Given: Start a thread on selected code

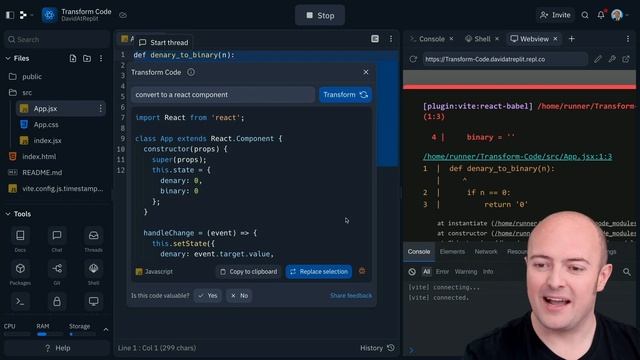Looking at the screenshot, I should (x=164, y=42).
